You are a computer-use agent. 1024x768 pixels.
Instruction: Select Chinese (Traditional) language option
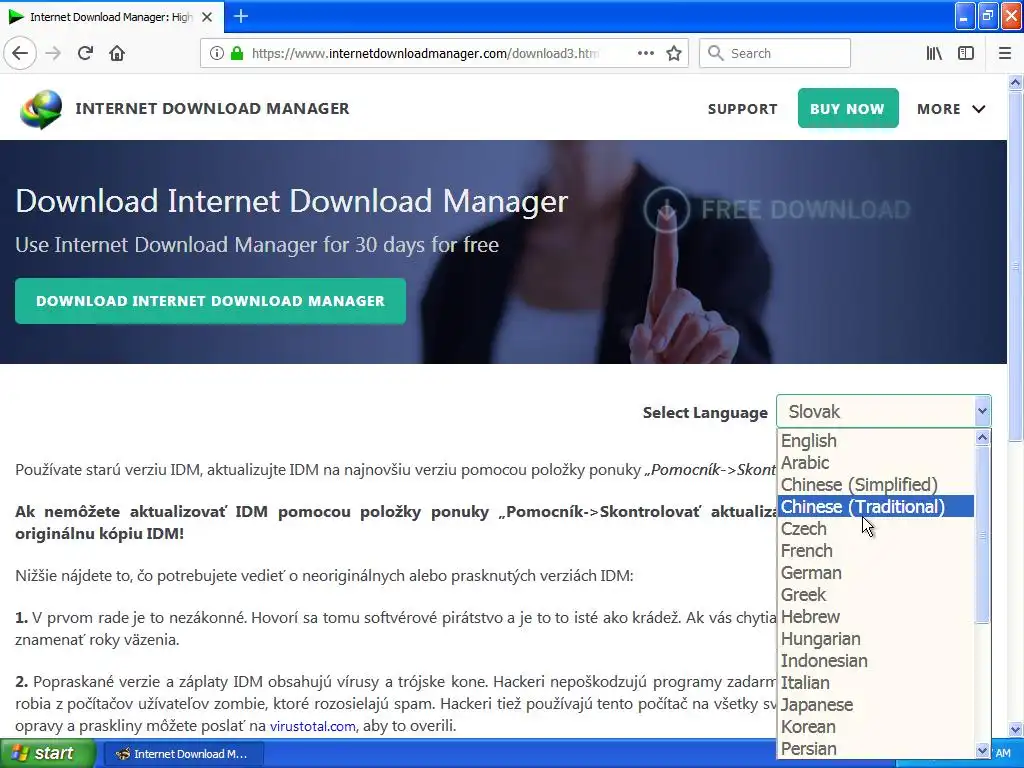875,507
